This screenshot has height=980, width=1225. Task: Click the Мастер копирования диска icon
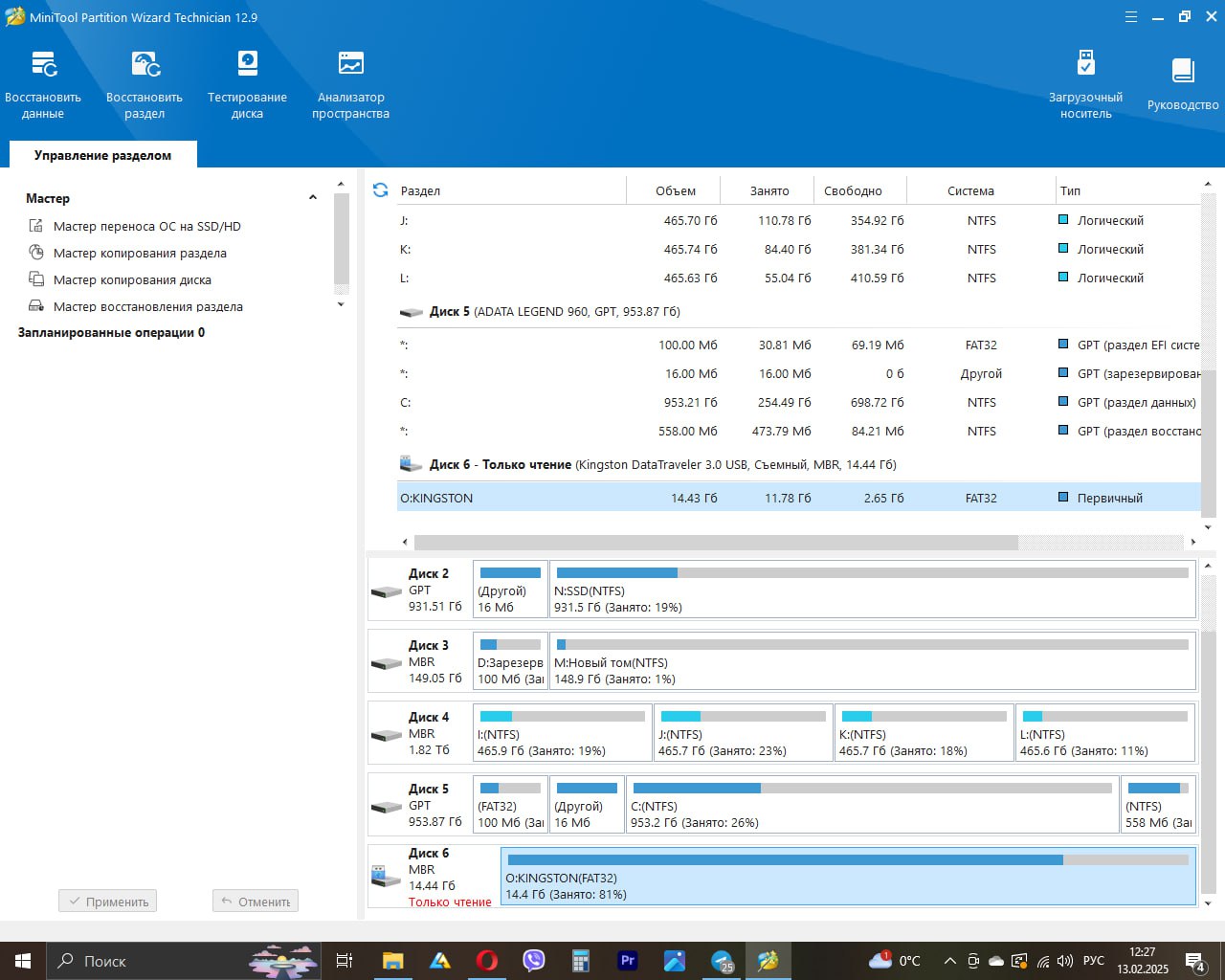click(36, 279)
